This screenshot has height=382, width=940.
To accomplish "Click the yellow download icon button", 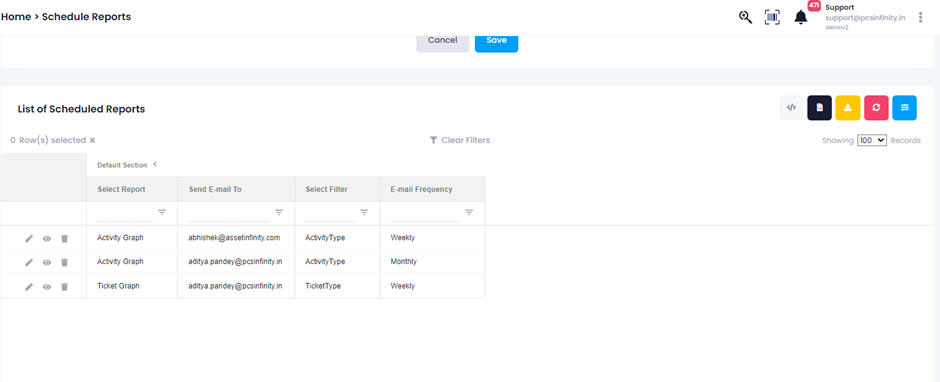I will coord(848,108).
